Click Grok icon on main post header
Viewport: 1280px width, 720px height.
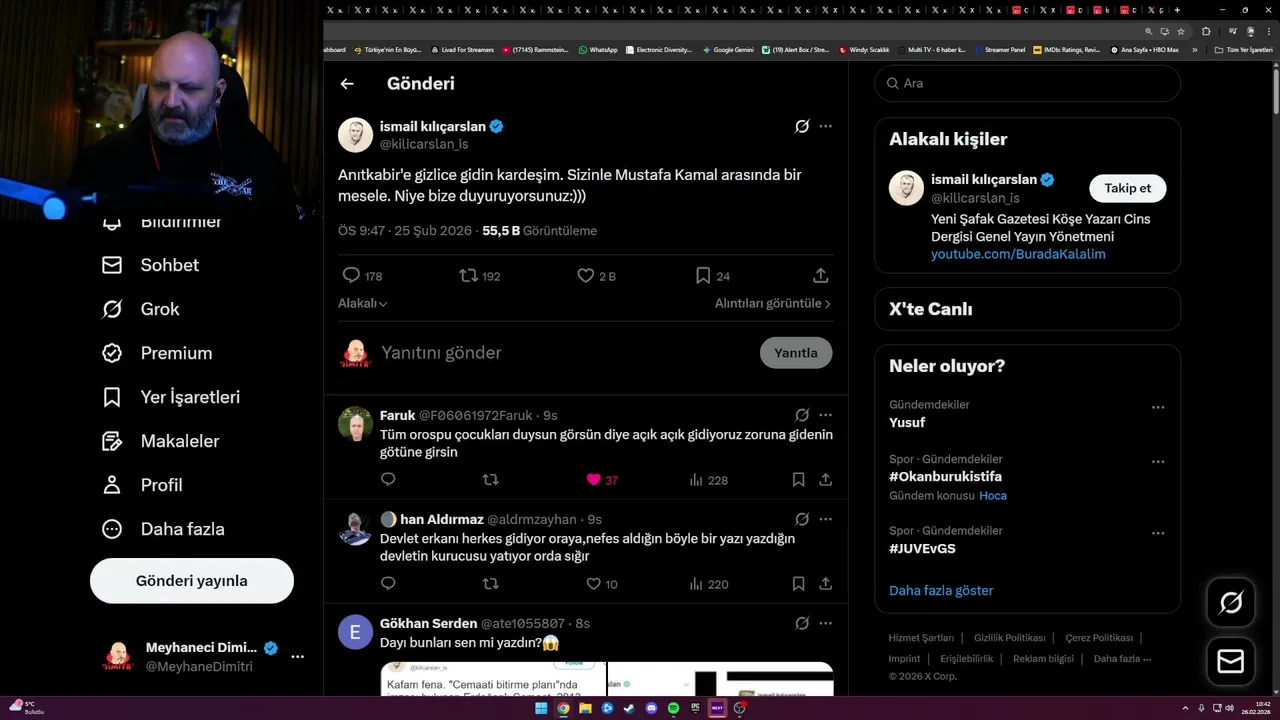pos(802,126)
